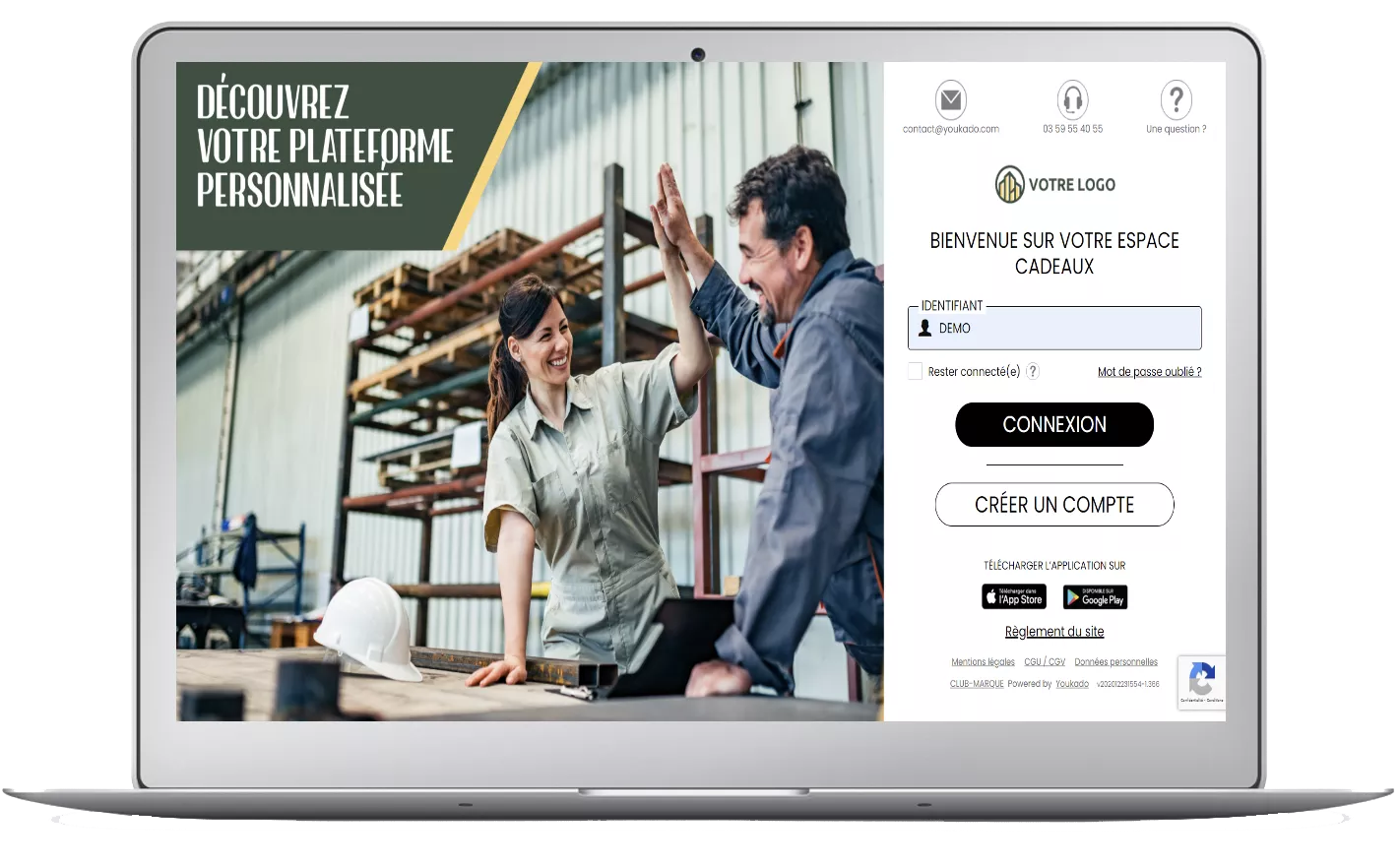The height and width of the screenshot is (866, 1400).
Task: Click the user silhouette icon in Identifiant field
Action: [924, 329]
